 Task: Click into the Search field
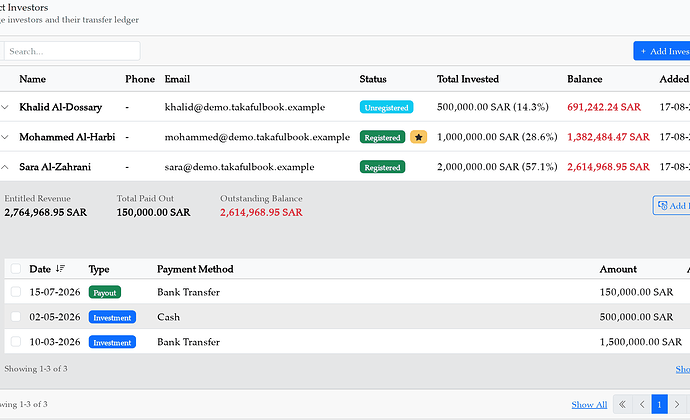72,51
